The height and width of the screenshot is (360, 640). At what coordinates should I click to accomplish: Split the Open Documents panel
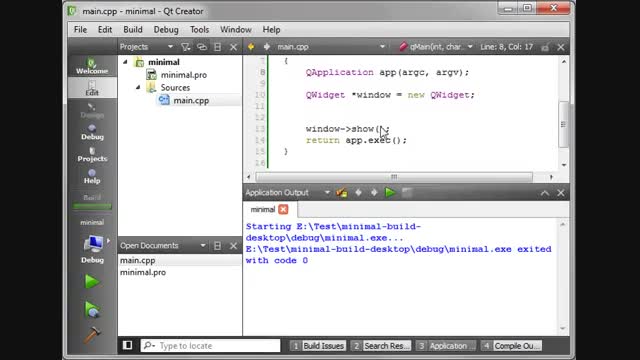coord(218,246)
